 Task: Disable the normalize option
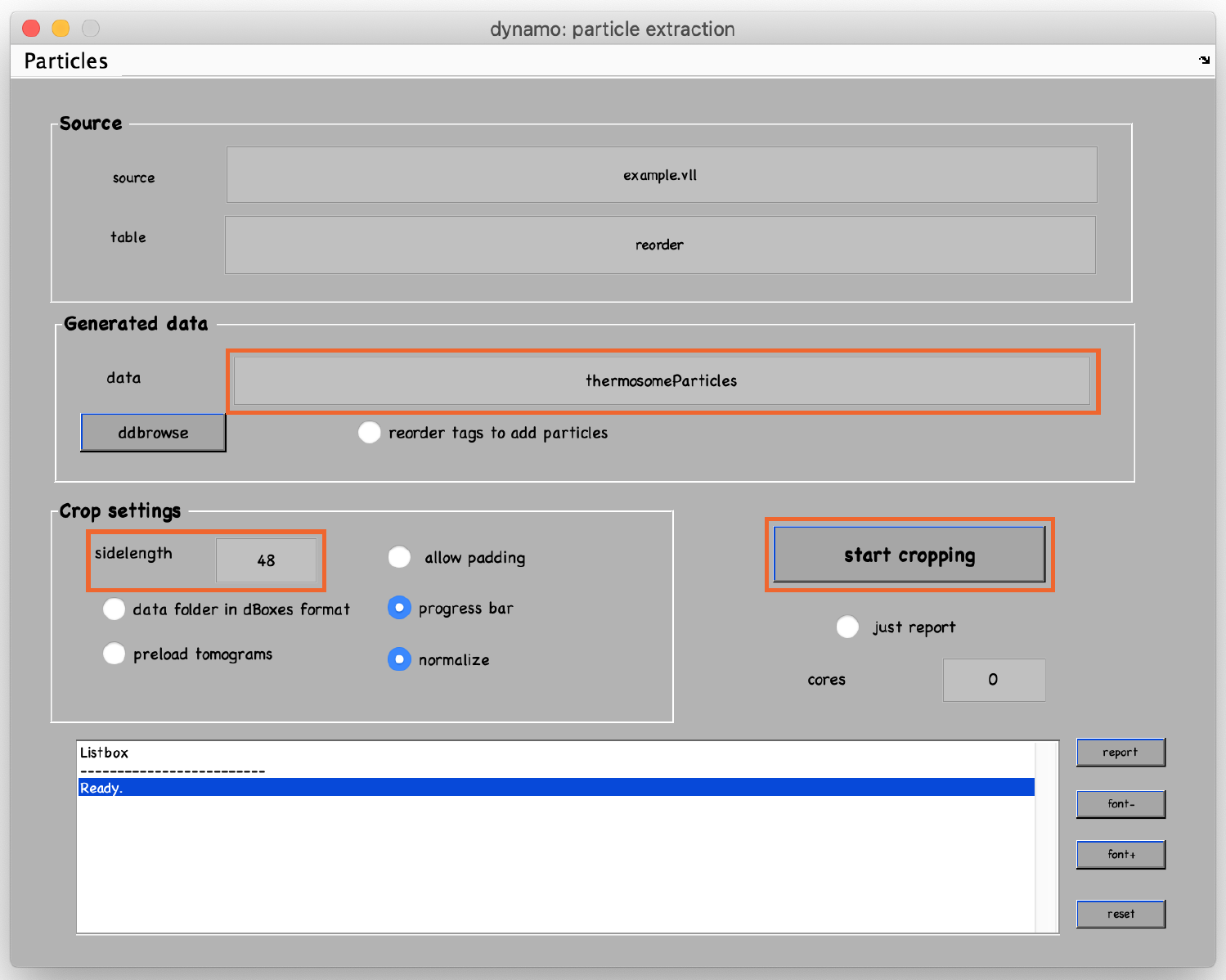(399, 659)
